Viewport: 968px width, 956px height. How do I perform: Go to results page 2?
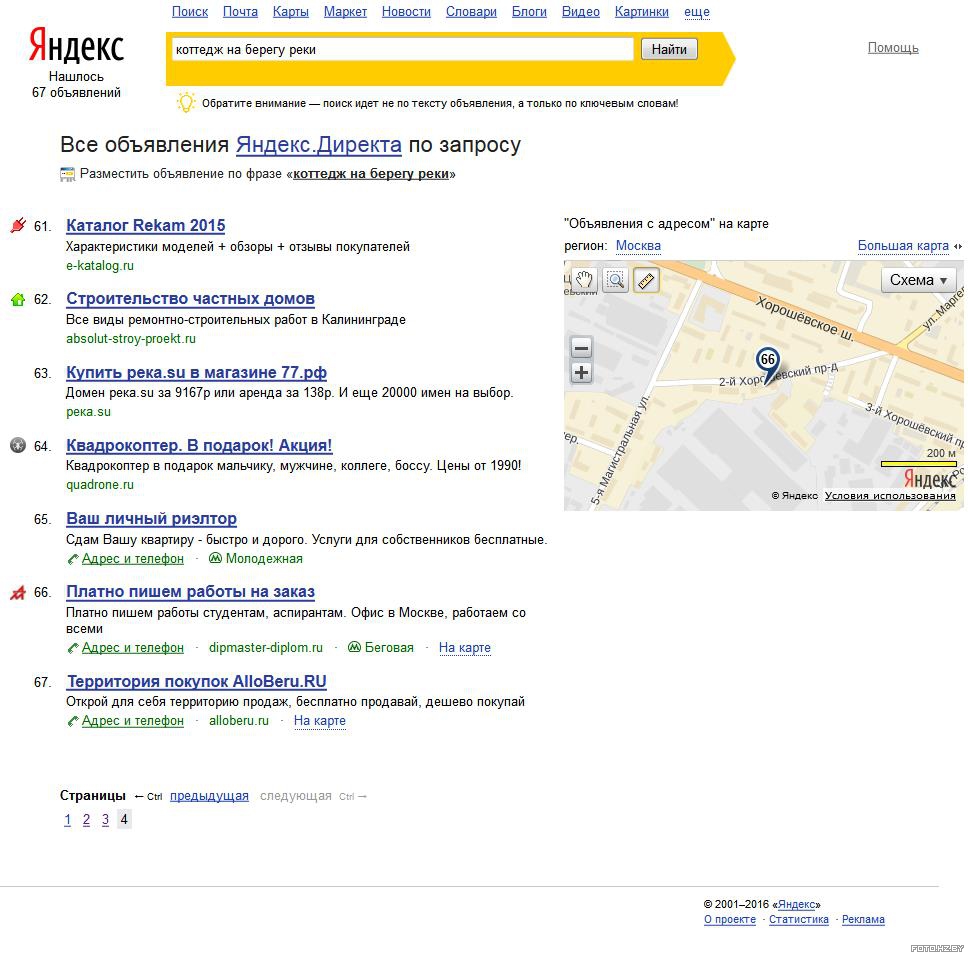(86, 820)
